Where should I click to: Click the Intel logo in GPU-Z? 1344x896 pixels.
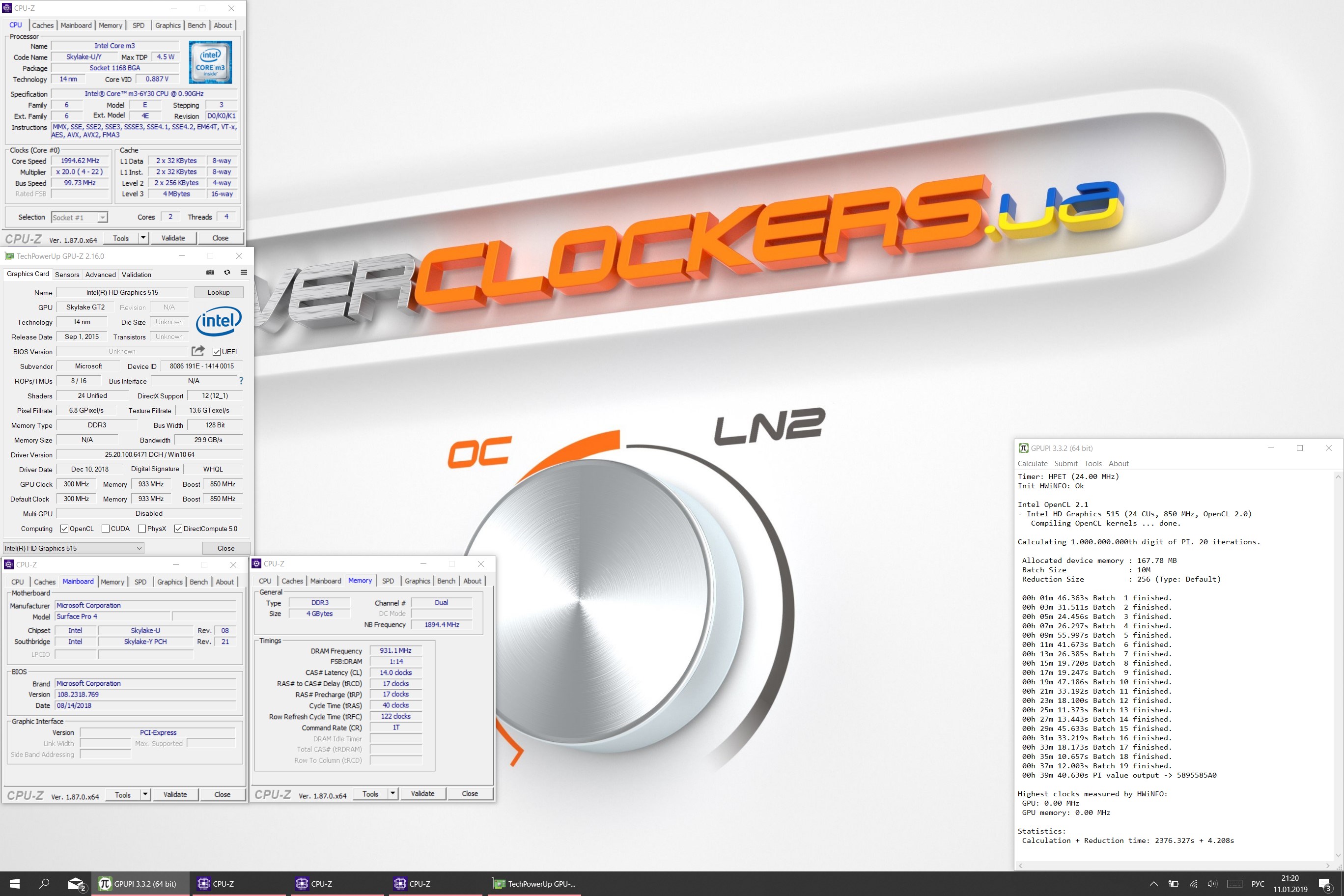click(219, 322)
